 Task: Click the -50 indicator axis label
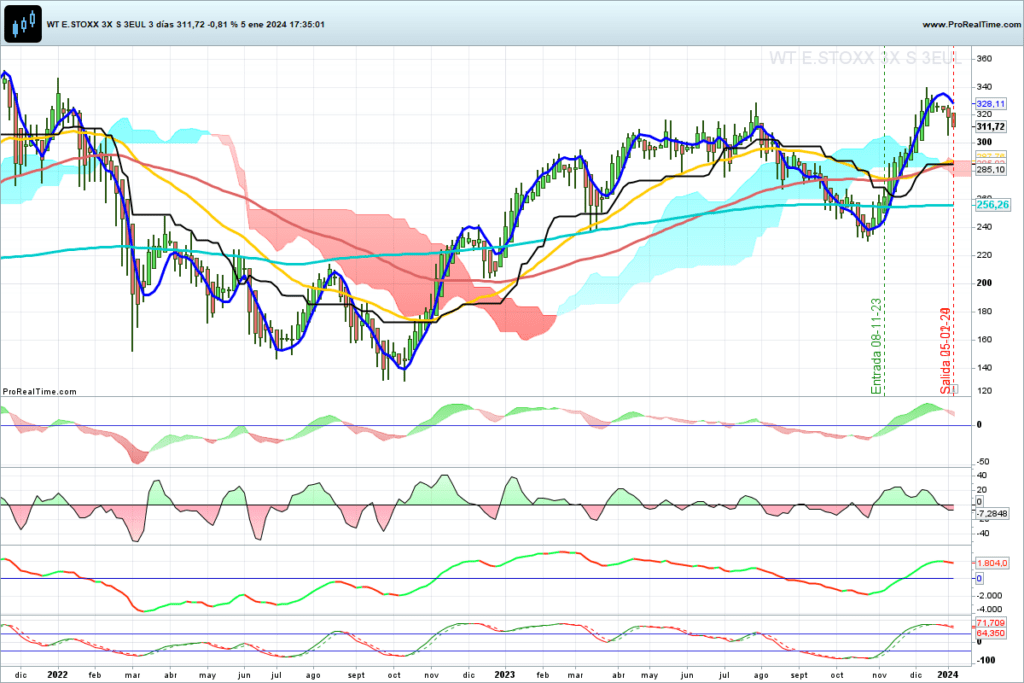point(983,462)
